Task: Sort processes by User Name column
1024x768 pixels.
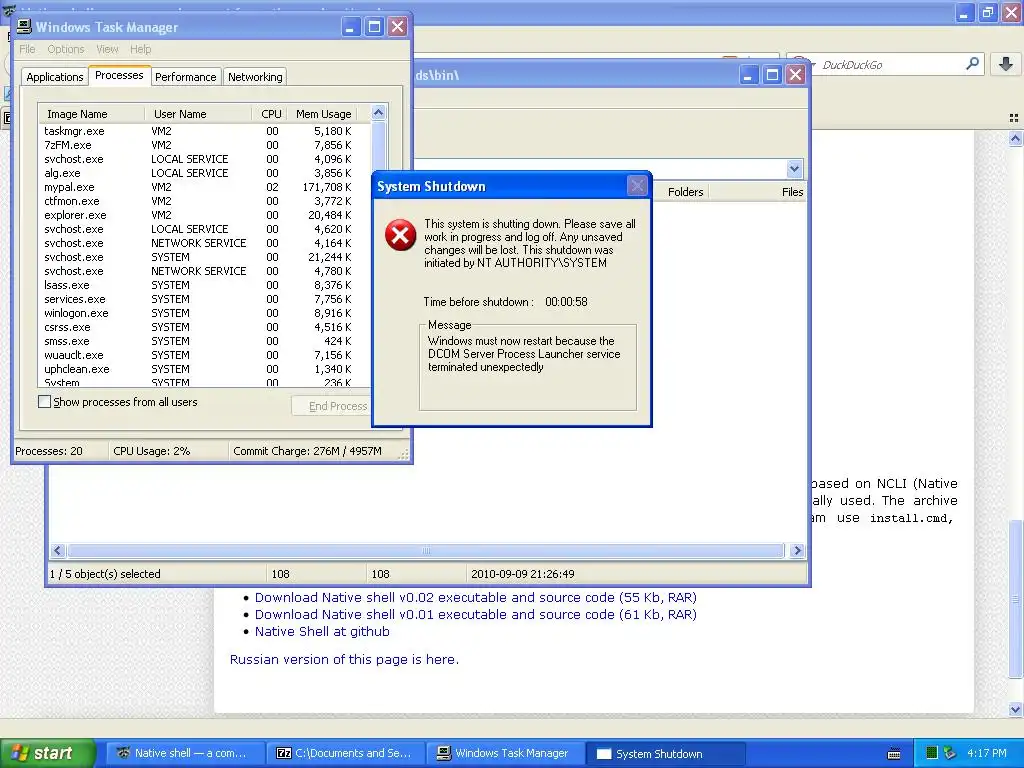Action: pos(198,114)
